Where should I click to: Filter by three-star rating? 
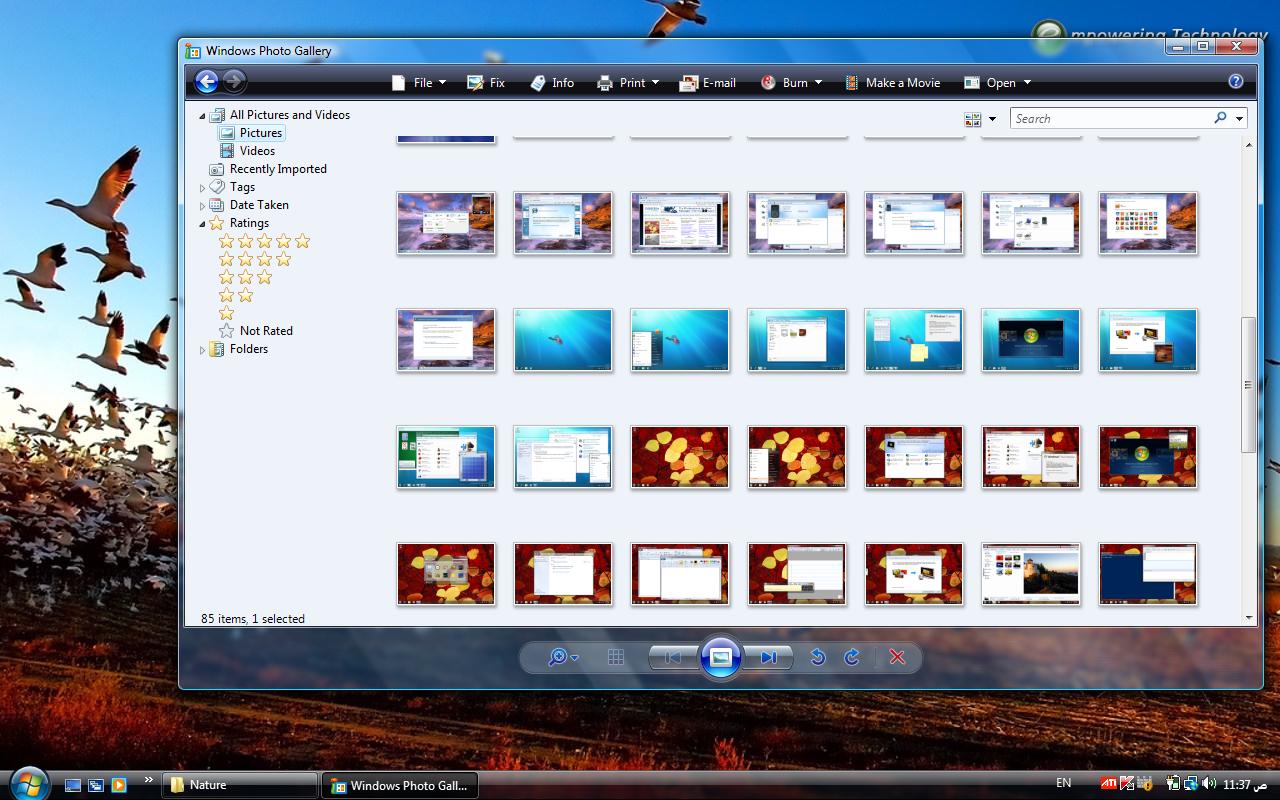[x=245, y=277]
